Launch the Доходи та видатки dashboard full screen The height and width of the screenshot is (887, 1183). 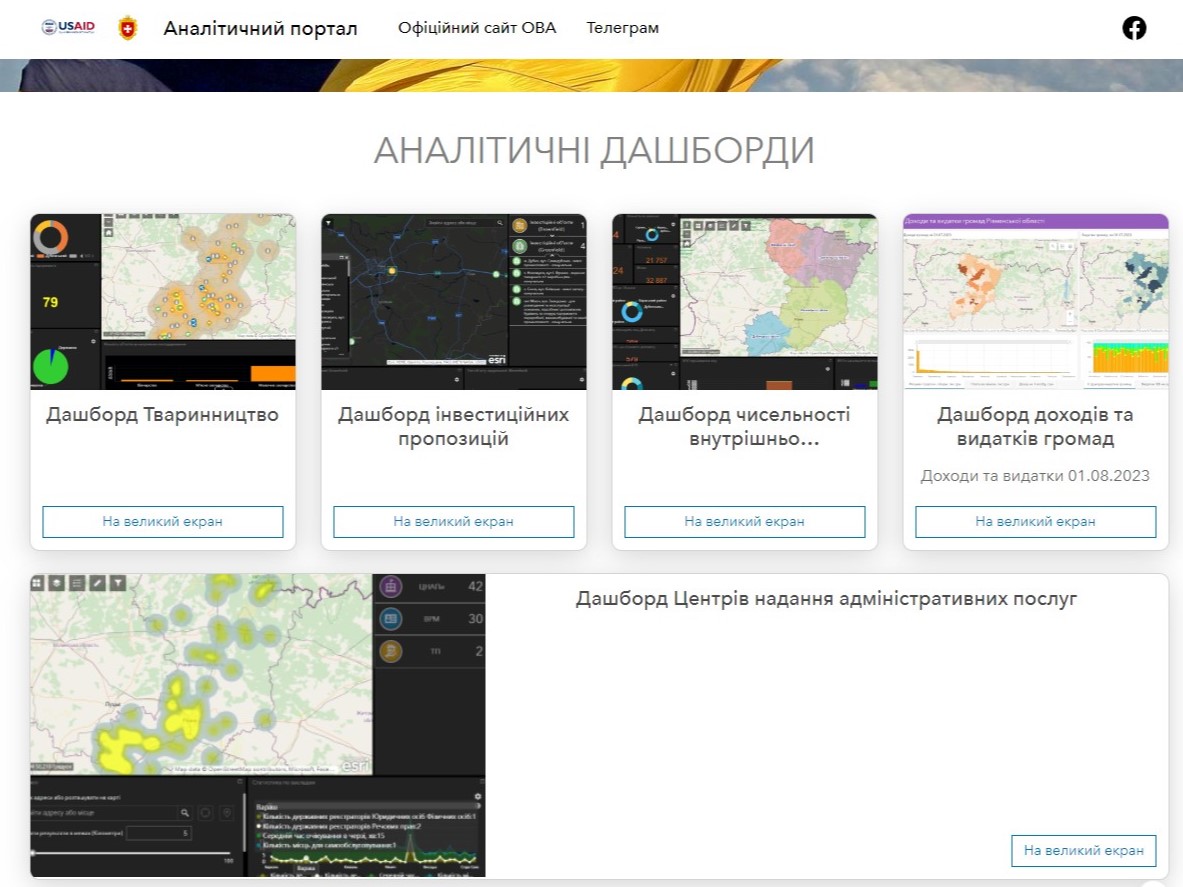[x=1035, y=521]
